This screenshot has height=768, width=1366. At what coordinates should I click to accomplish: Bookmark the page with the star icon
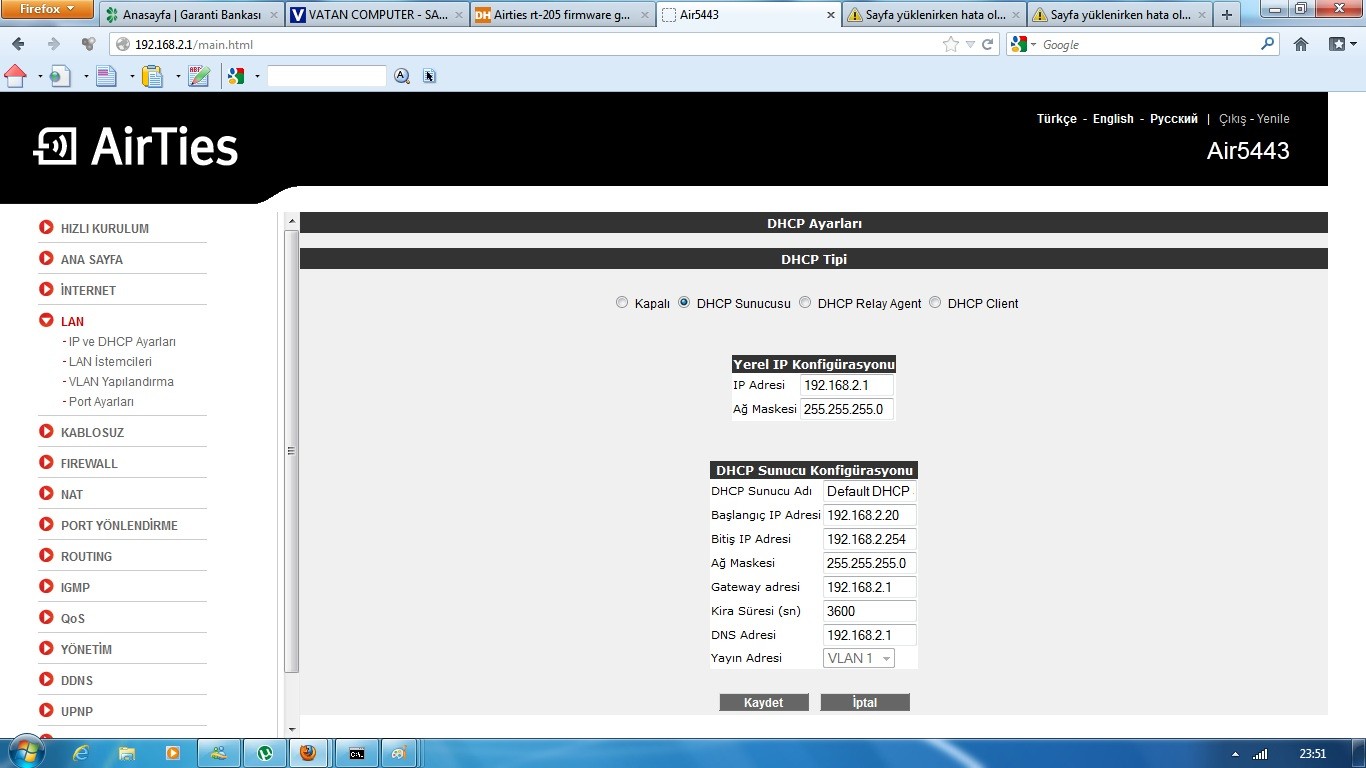coord(951,44)
